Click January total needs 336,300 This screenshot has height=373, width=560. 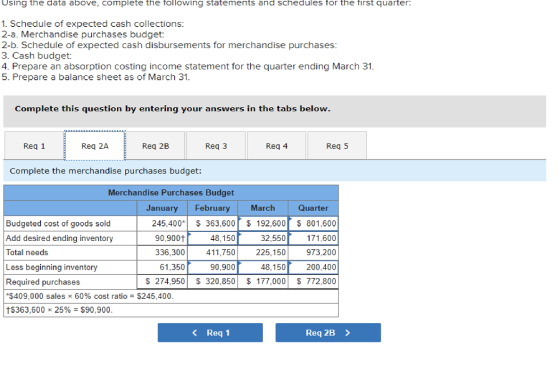(x=162, y=253)
